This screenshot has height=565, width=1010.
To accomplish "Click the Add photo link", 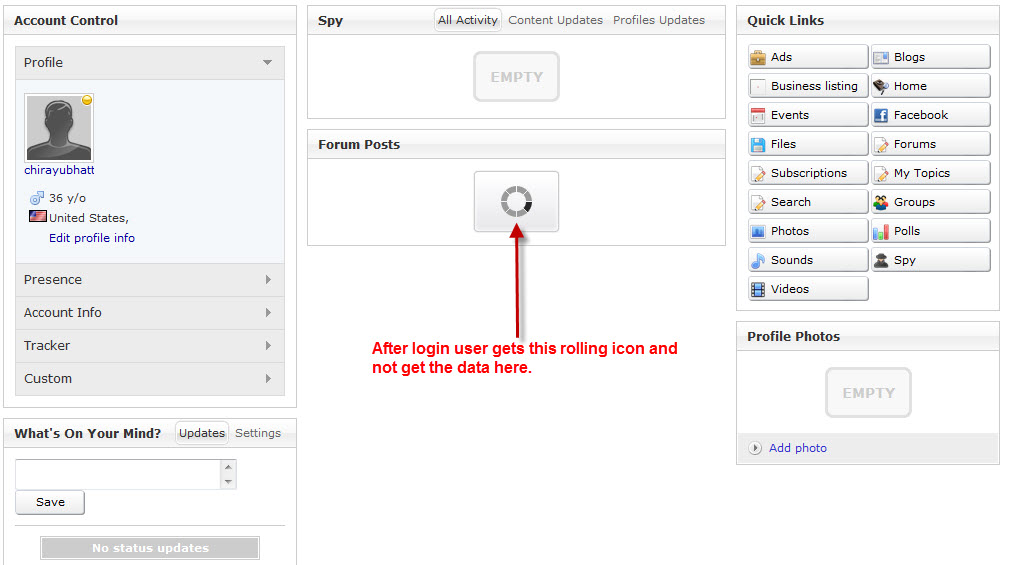I will coord(797,448).
